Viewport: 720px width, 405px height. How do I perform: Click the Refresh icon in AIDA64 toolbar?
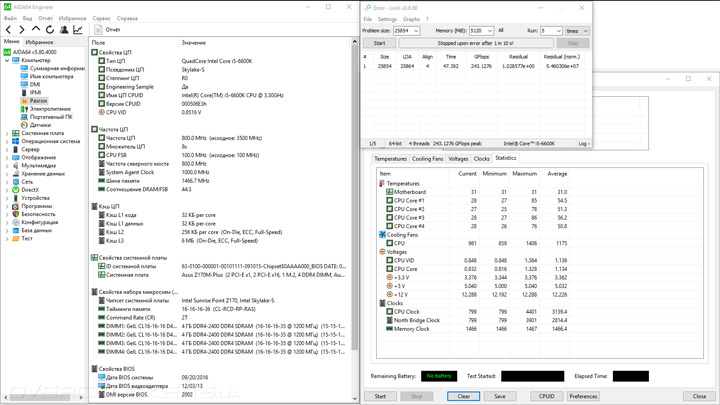(50, 30)
